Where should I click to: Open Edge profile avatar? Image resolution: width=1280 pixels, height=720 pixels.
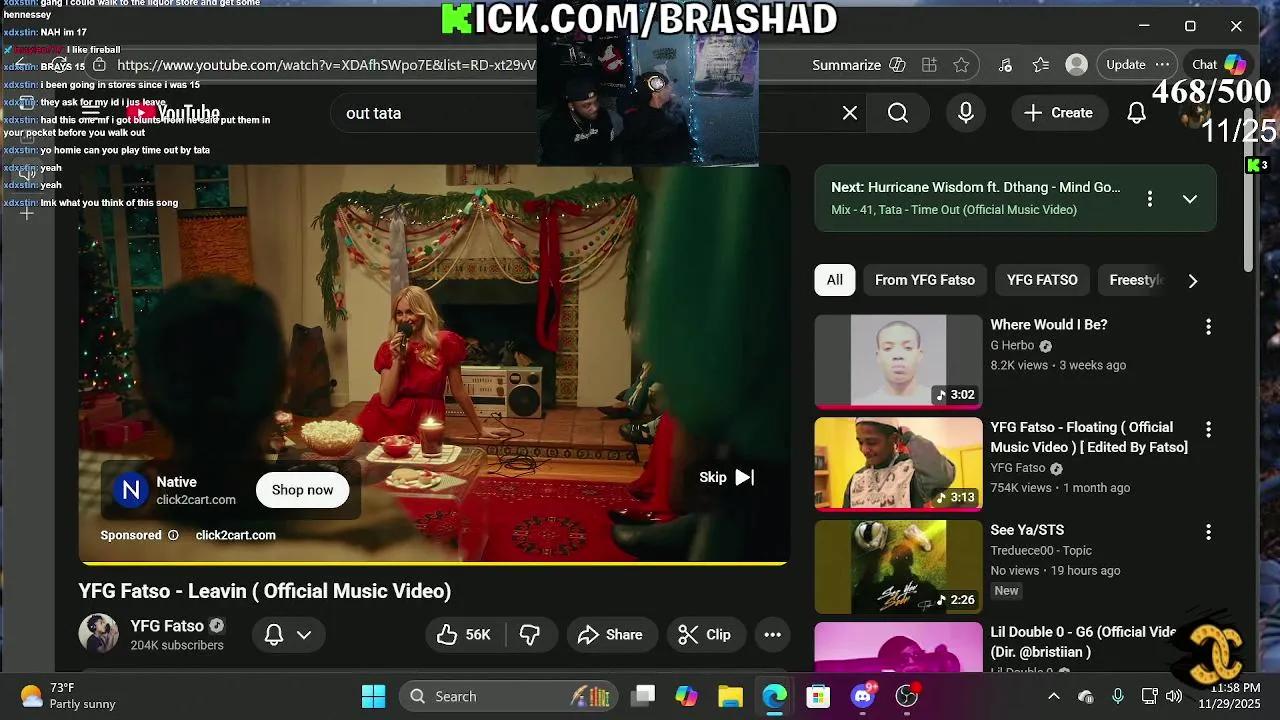pyautogui.click(x=1076, y=65)
